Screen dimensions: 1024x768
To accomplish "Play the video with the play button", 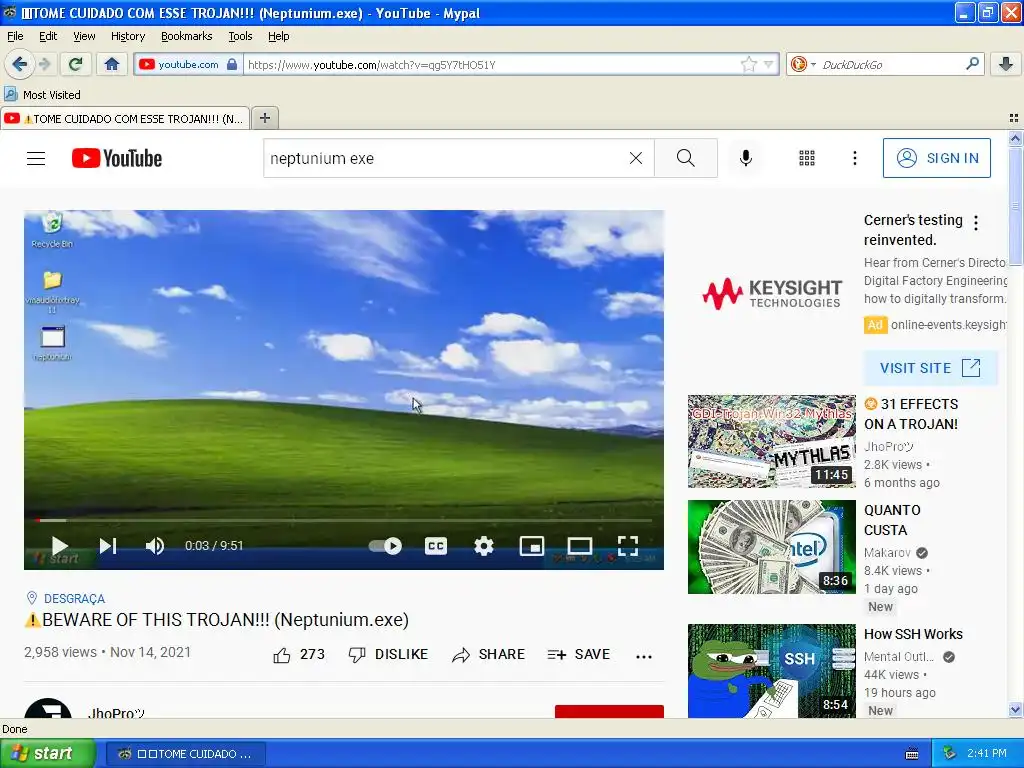I will coord(59,546).
